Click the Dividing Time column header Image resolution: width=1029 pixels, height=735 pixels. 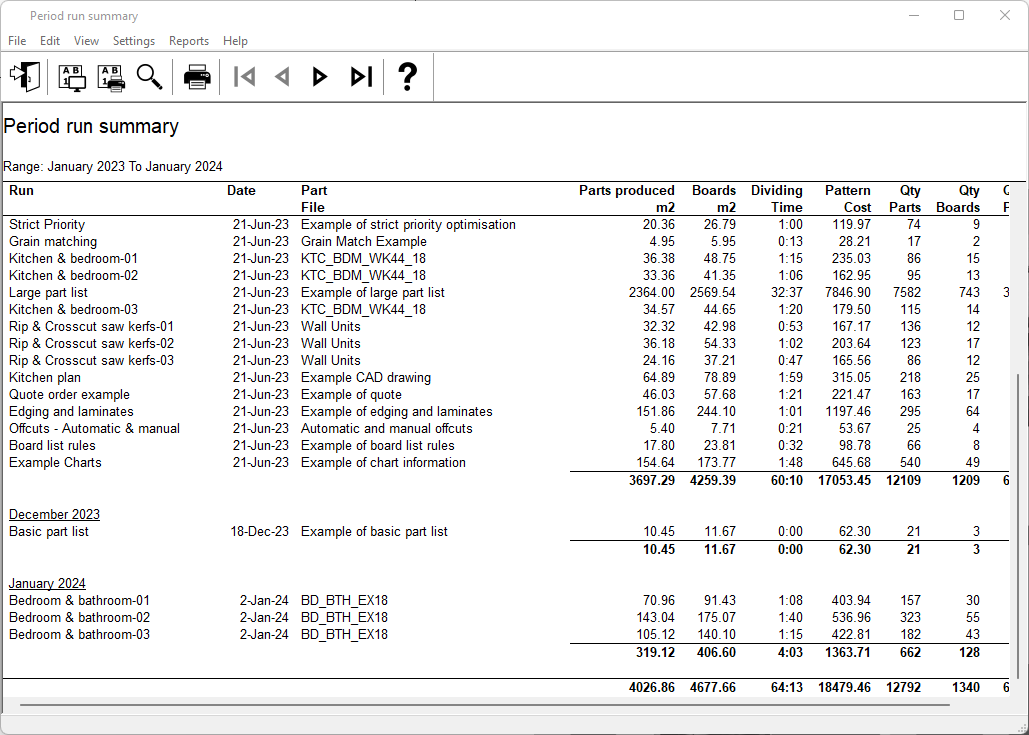pos(776,199)
